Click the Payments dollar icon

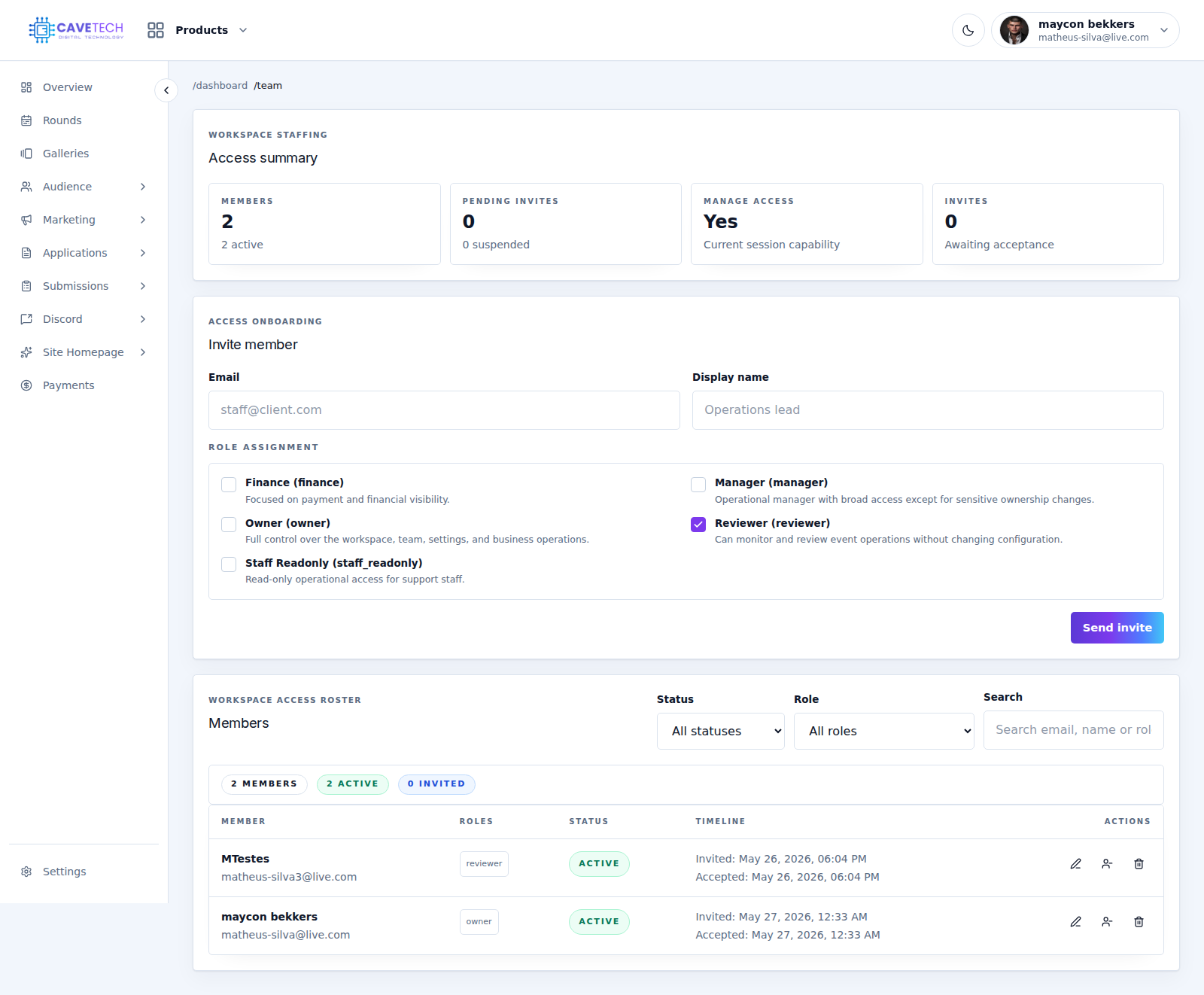click(26, 385)
